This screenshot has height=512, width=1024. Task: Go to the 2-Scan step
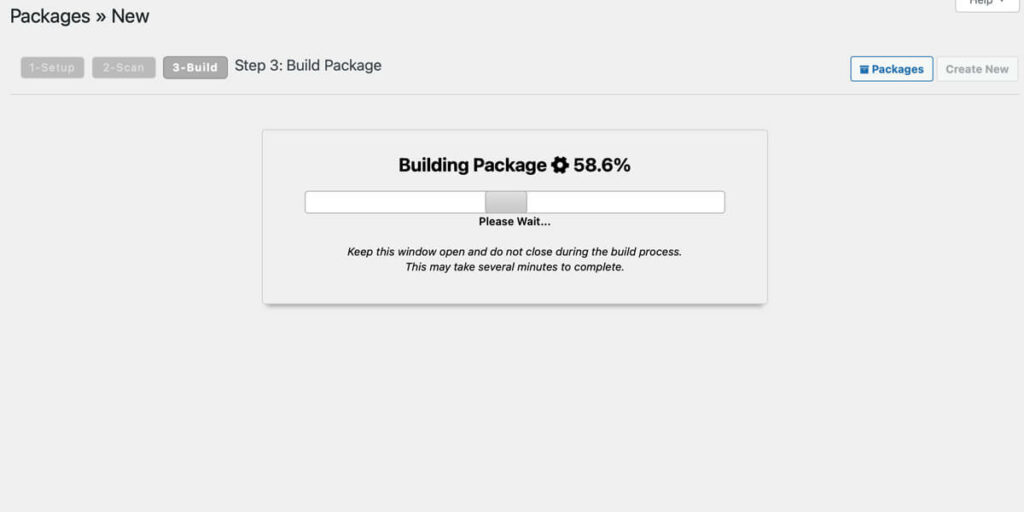click(x=123, y=68)
